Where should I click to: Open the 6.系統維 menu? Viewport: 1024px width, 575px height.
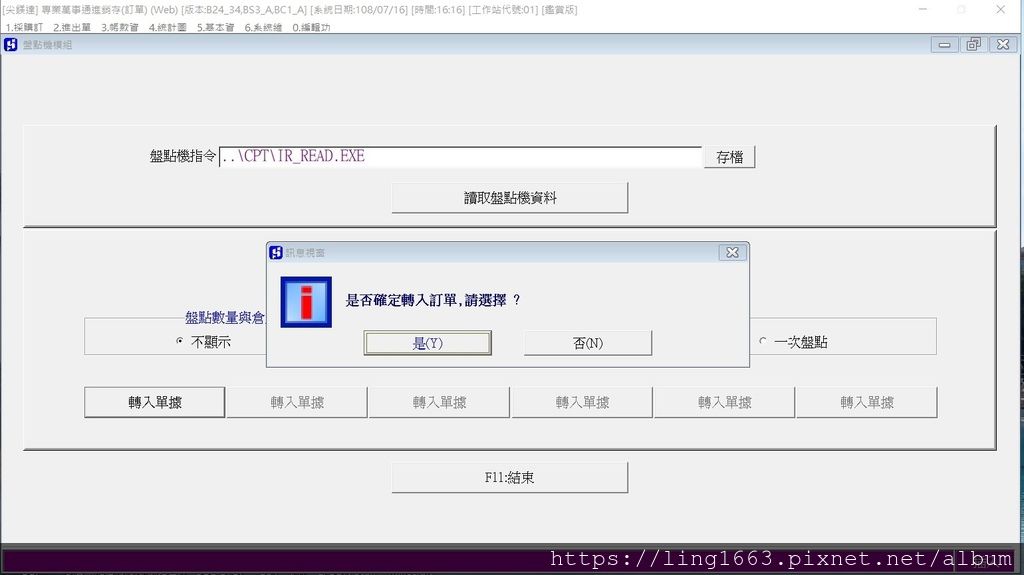(263, 27)
